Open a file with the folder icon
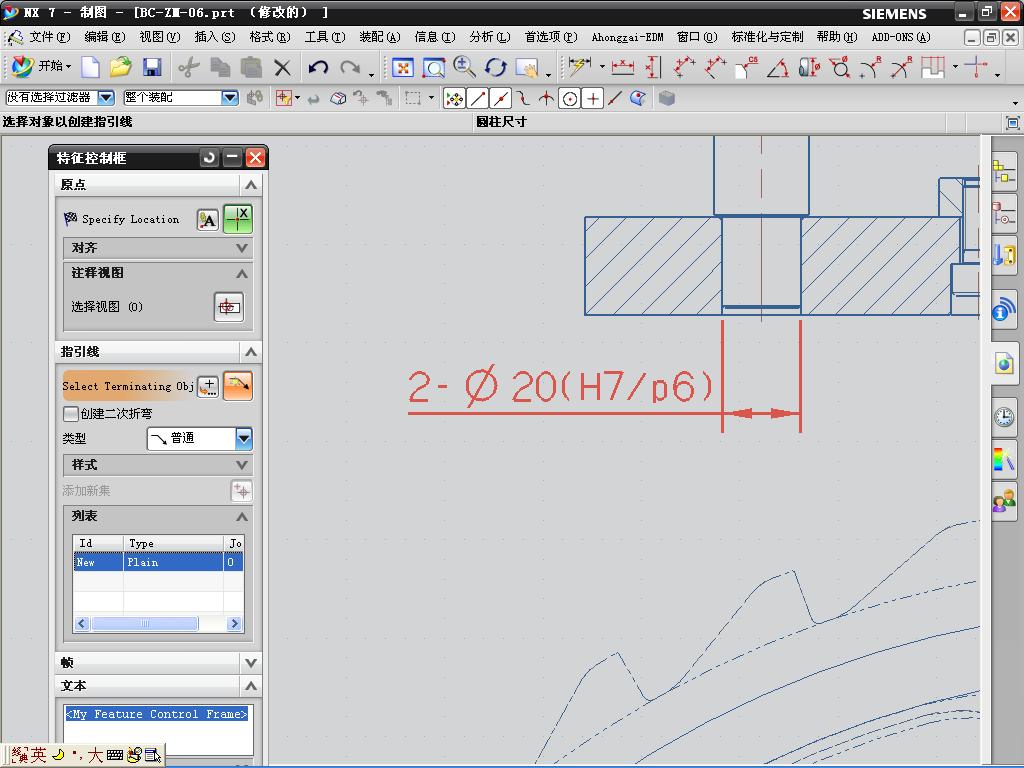This screenshot has height=768, width=1024. [x=121, y=67]
